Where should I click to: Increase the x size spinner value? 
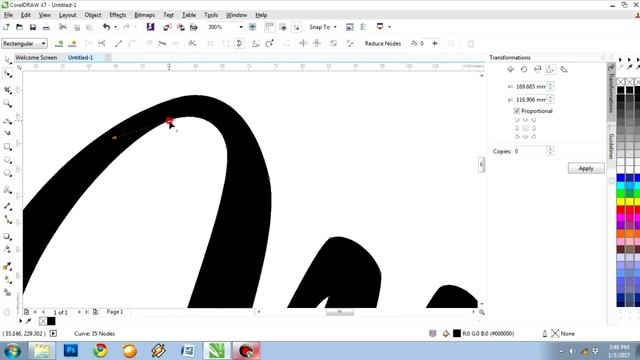[x=551, y=84]
